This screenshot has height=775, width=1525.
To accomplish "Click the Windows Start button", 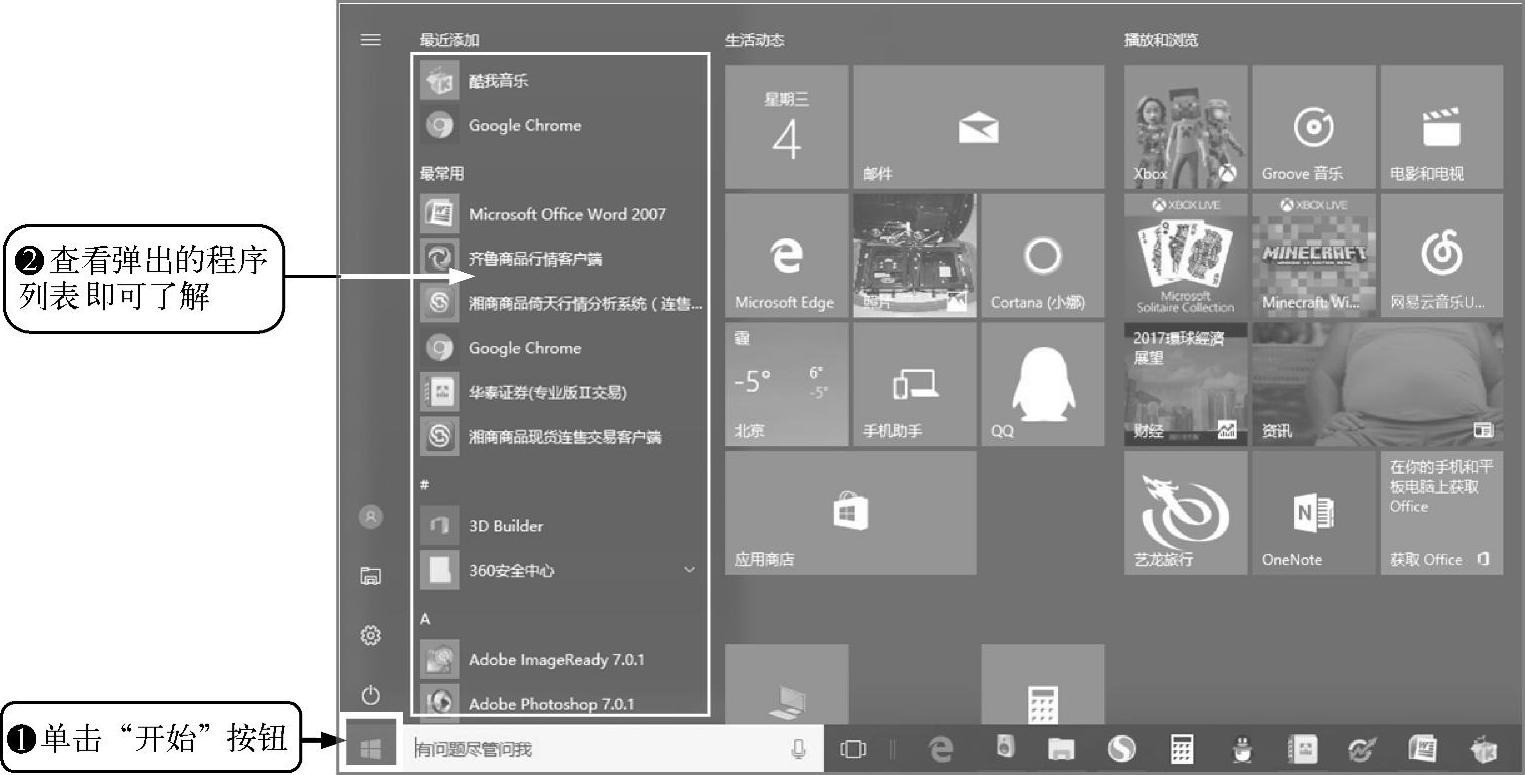I will (371, 747).
